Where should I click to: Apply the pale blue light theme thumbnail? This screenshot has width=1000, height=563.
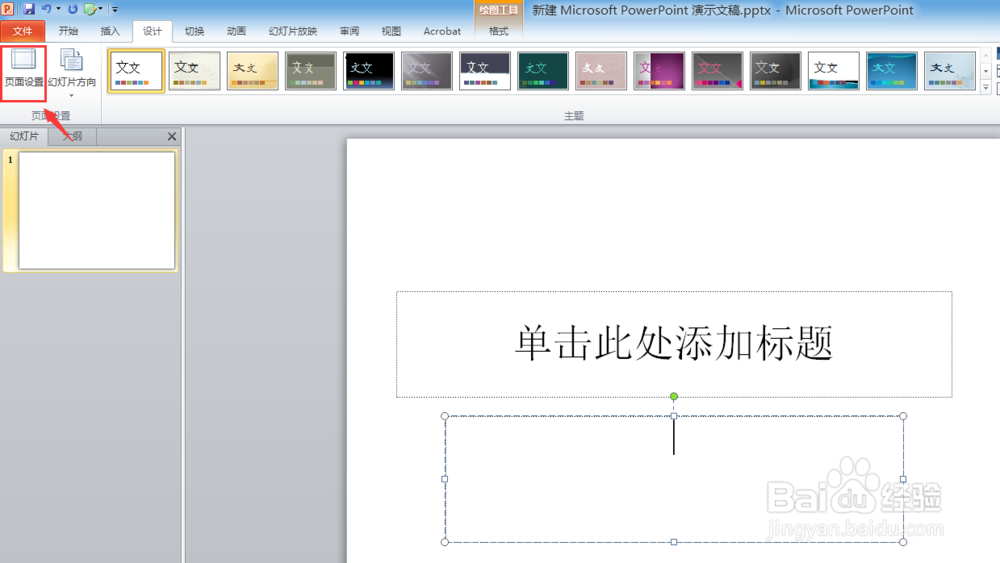tap(949, 71)
